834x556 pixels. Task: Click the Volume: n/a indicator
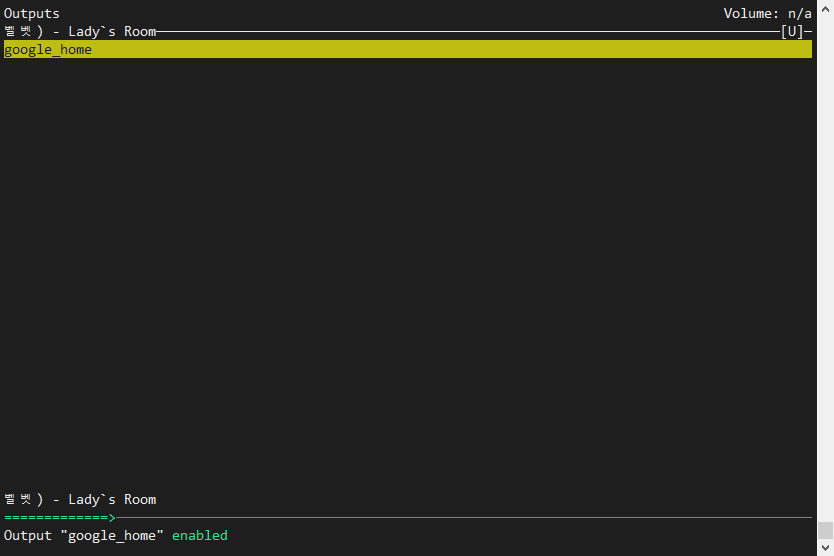(x=767, y=13)
